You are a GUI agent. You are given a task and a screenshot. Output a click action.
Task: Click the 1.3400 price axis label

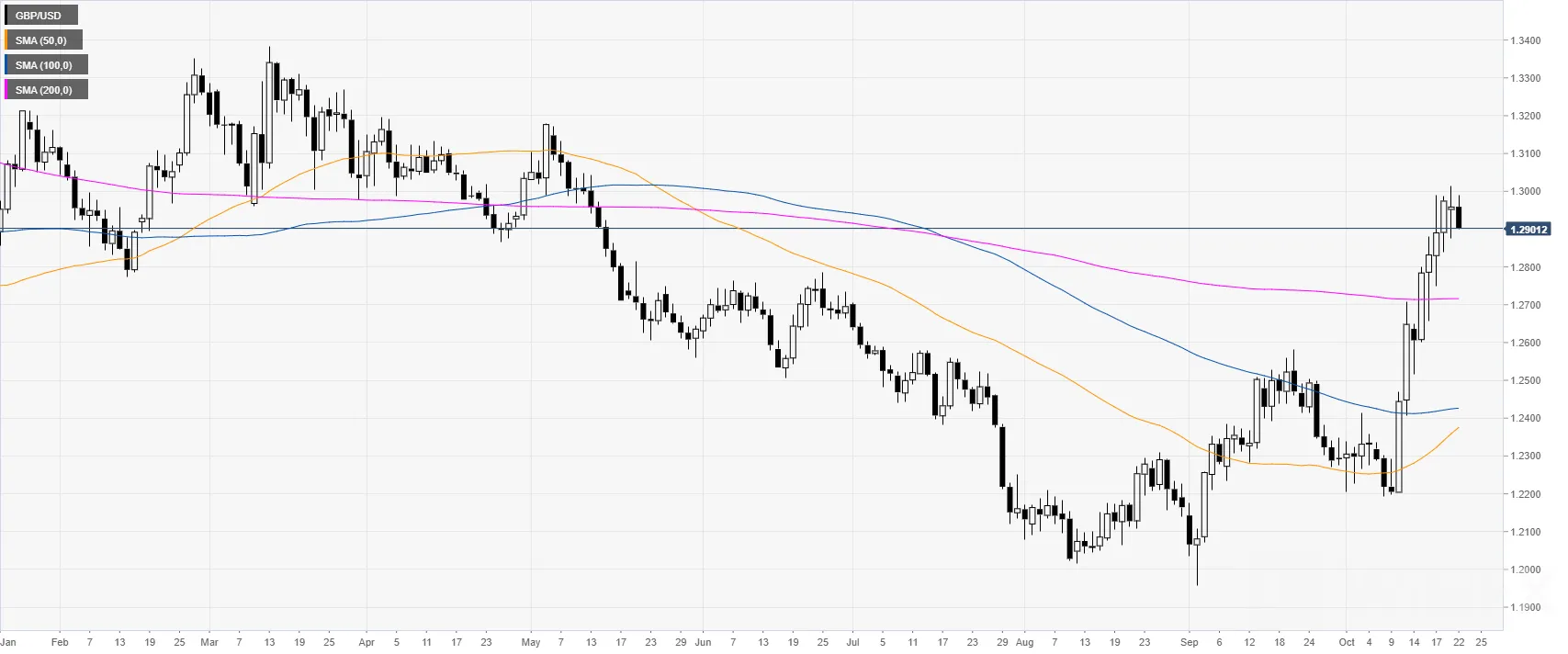(1526, 40)
